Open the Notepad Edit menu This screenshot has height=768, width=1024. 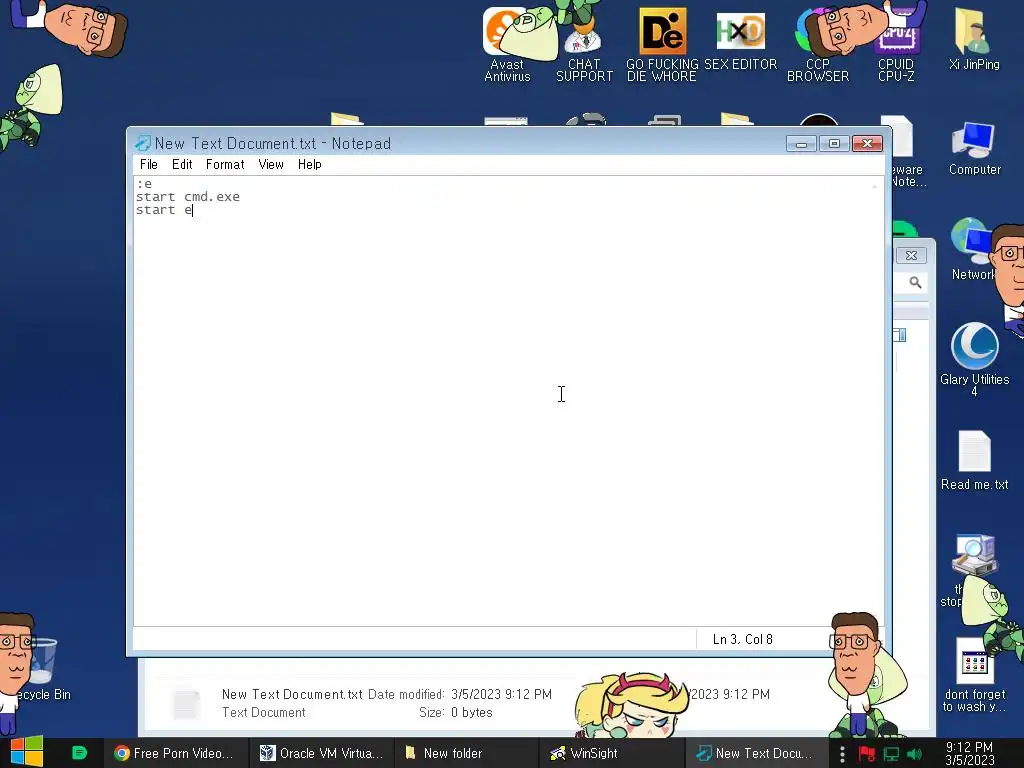pyautogui.click(x=182, y=165)
